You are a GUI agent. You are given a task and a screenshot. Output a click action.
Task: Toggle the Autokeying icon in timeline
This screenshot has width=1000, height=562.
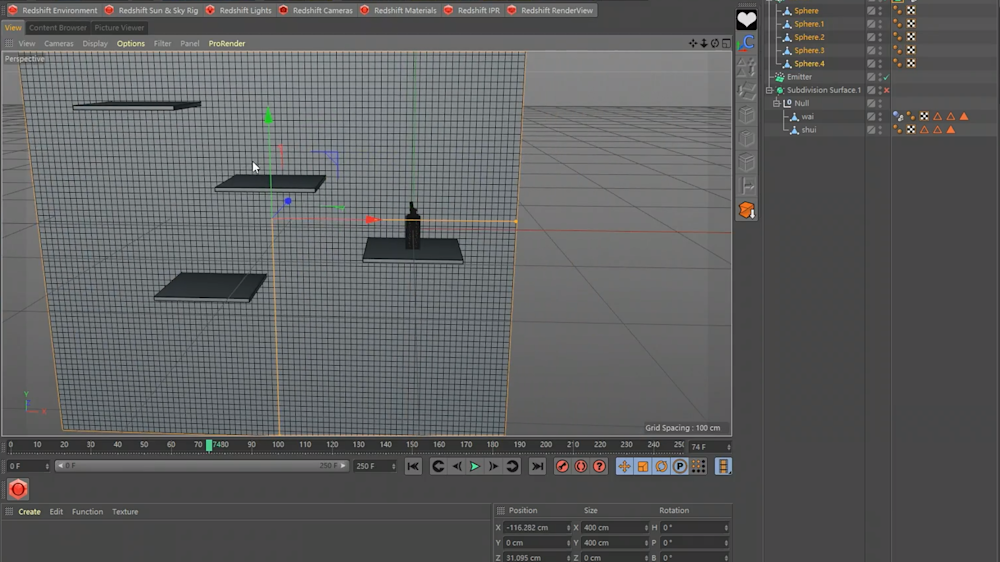point(580,466)
